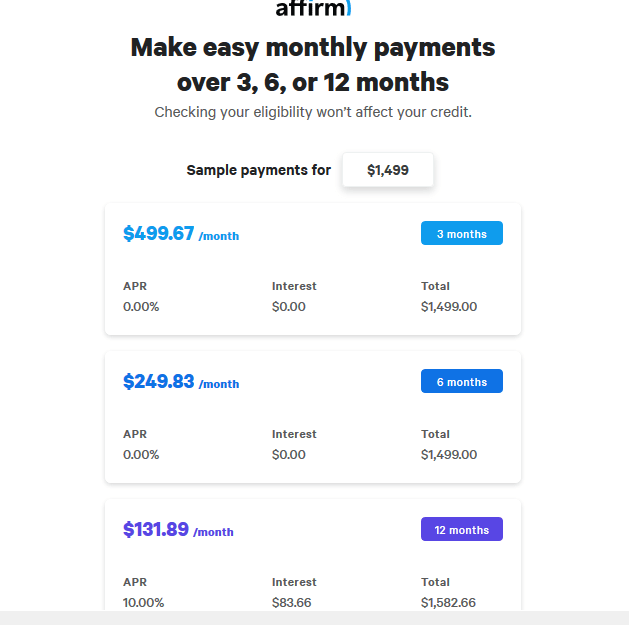The width and height of the screenshot is (629, 625).
Task: Click the 10.00% APR value
Action: tap(143, 603)
